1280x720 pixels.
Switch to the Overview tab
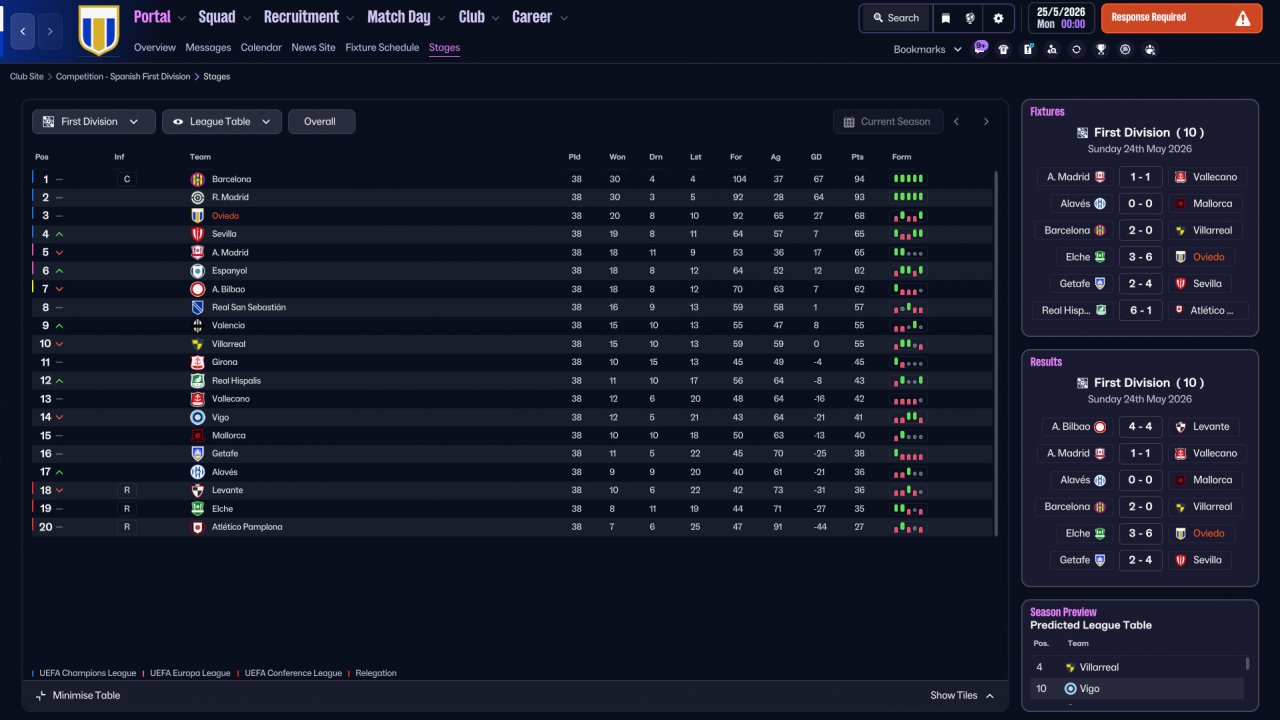pyautogui.click(x=154, y=48)
